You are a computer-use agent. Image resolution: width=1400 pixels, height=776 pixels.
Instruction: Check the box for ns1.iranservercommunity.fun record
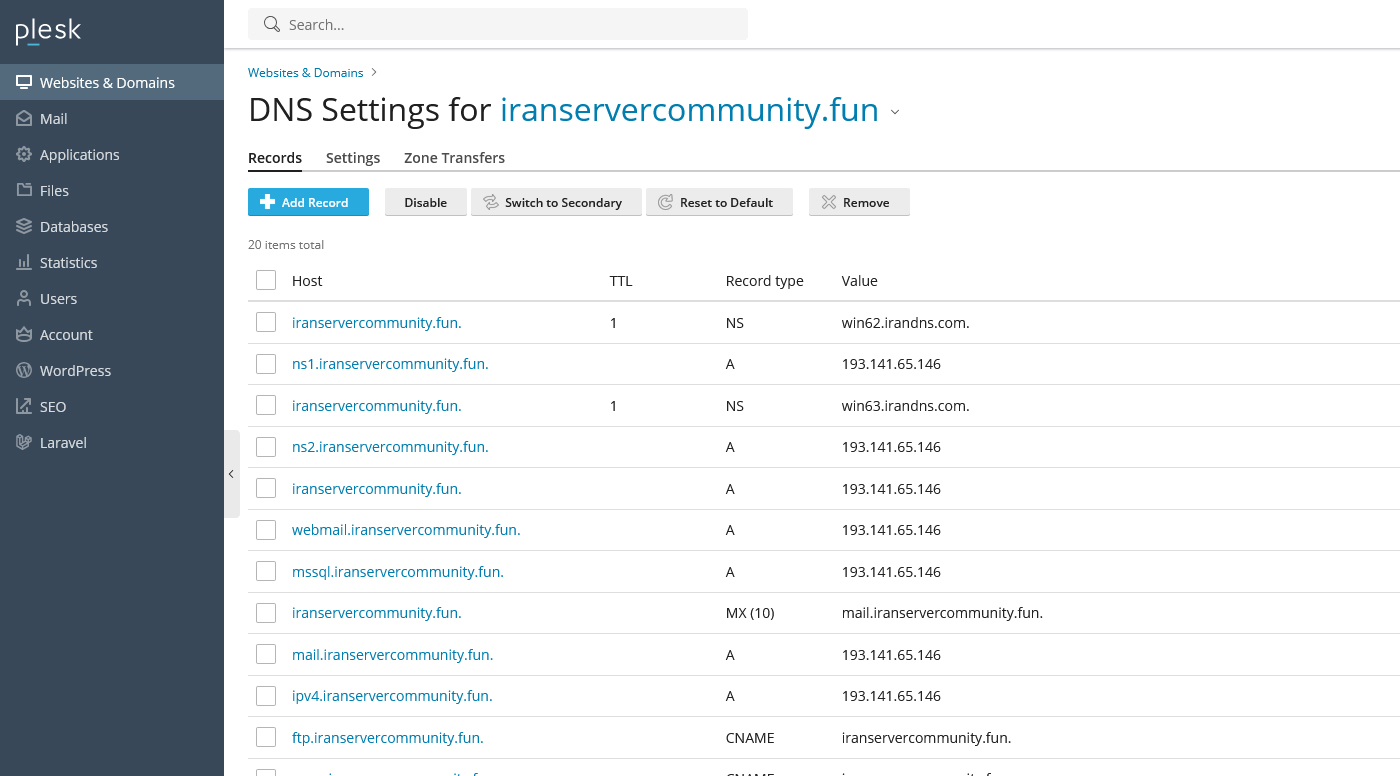pyautogui.click(x=266, y=364)
